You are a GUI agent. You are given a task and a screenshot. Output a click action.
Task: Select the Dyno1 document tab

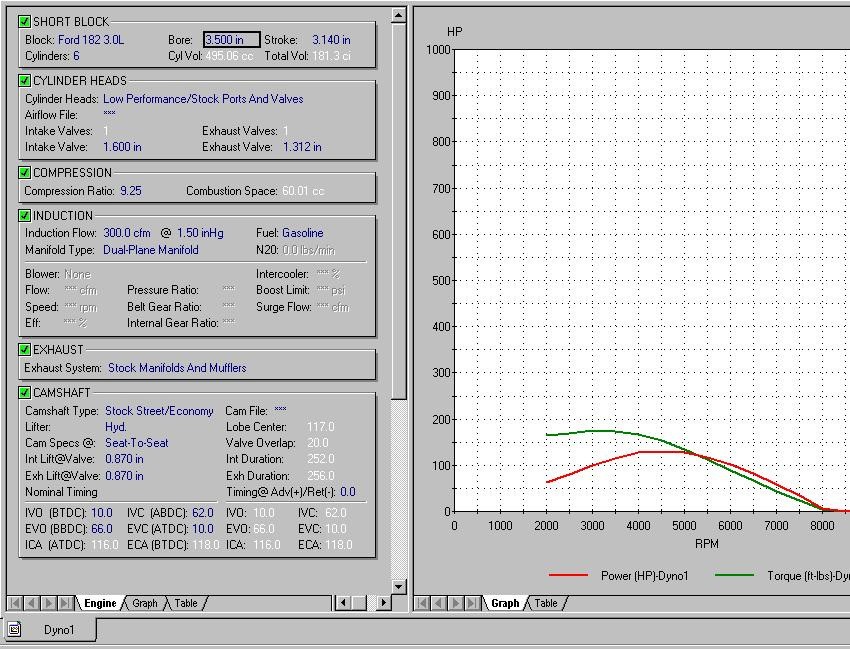(51, 629)
